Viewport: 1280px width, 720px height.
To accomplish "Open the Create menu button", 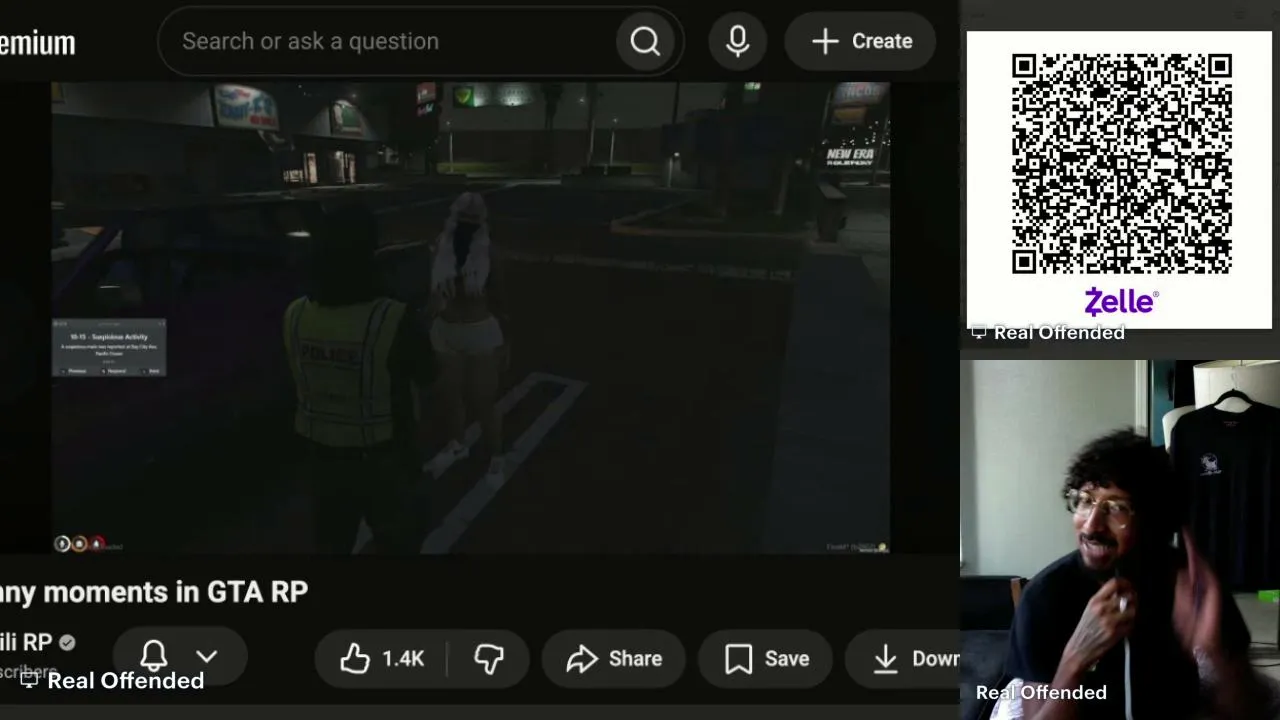I will [861, 41].
